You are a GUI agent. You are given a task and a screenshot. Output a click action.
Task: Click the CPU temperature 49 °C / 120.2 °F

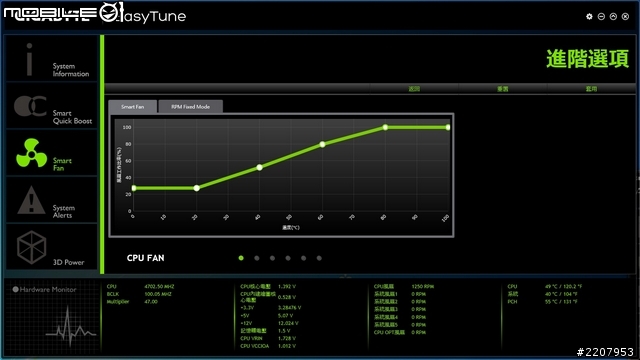(564, 287)
